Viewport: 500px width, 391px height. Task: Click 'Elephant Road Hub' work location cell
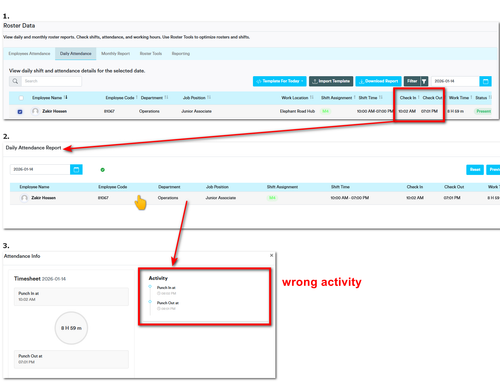click(297, 111)
